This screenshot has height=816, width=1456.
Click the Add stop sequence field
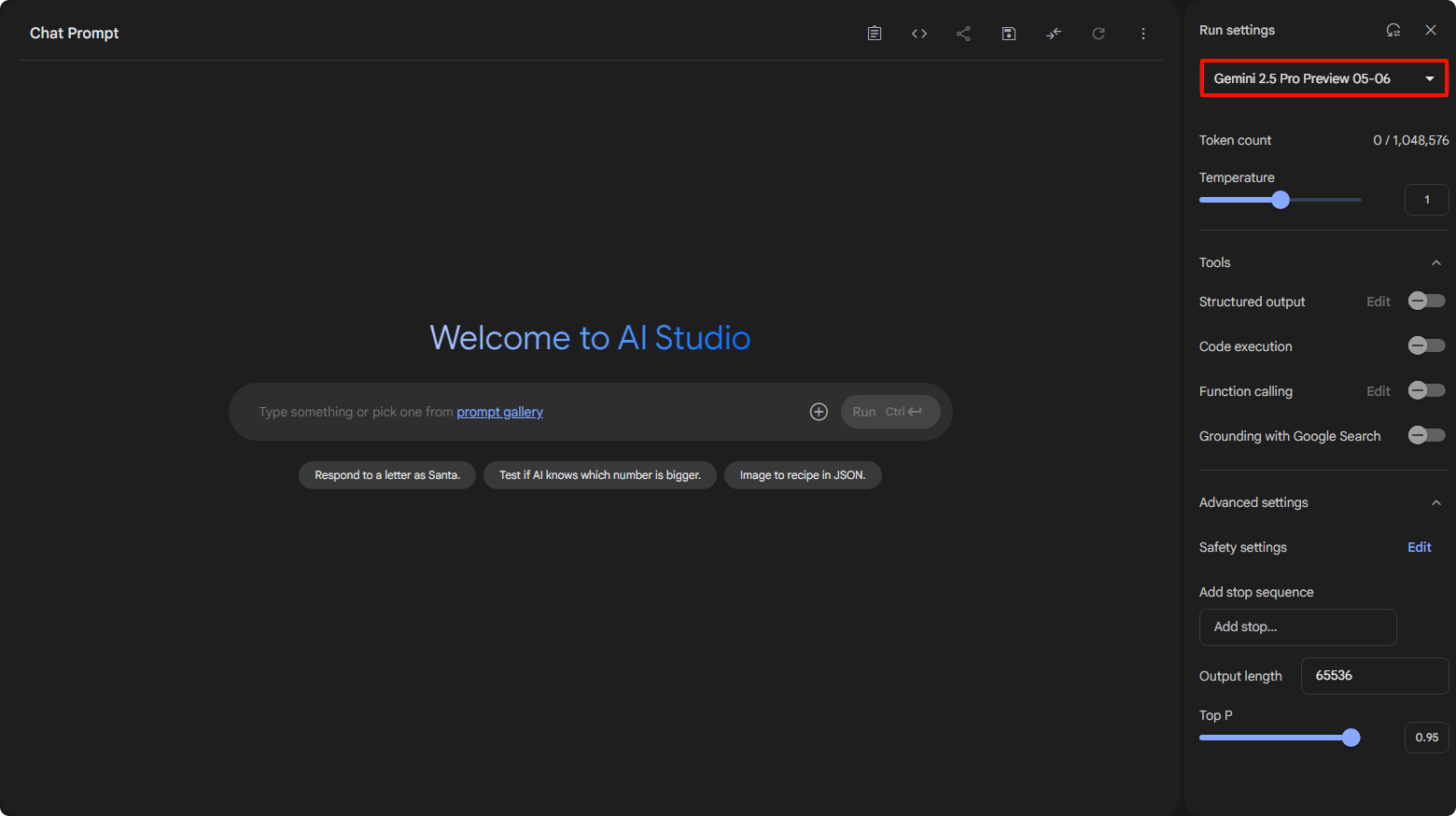coord(1297,627)
